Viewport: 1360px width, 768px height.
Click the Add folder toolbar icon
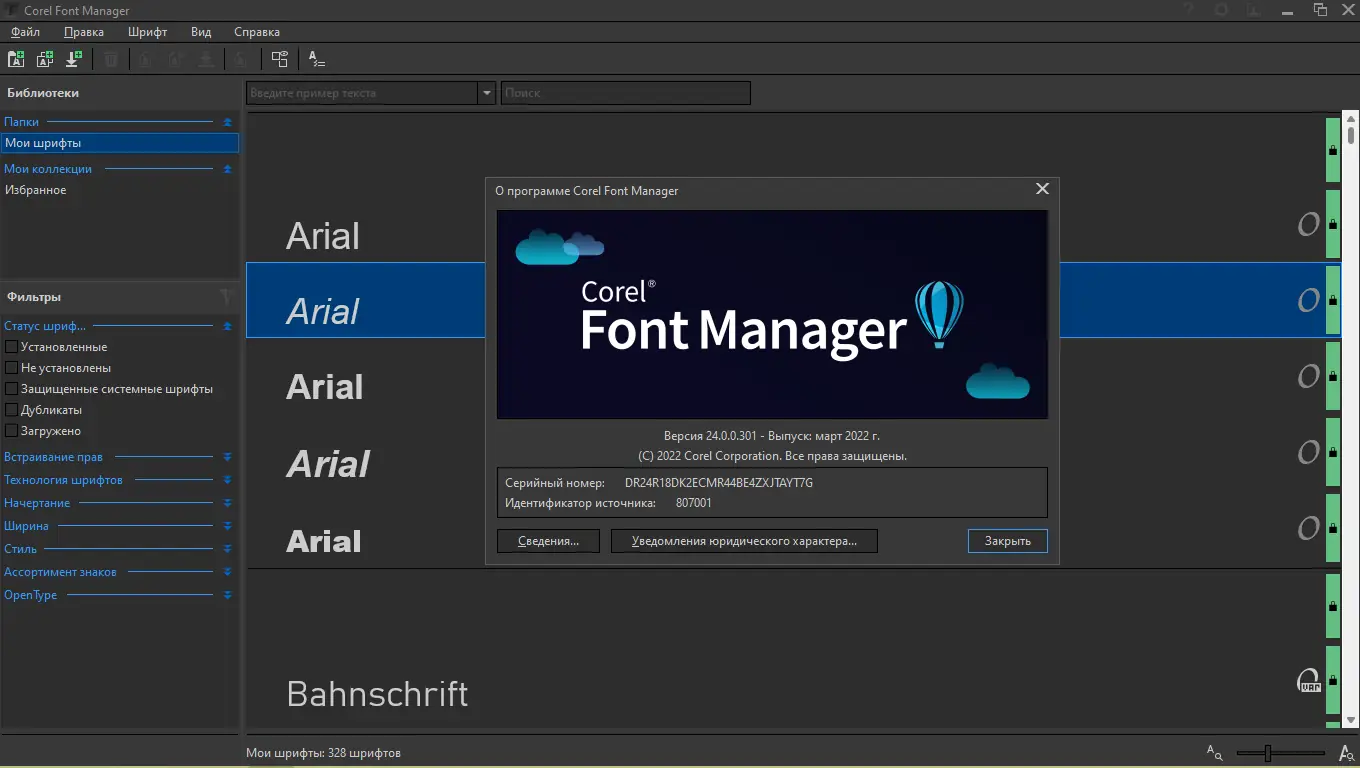point(16,59)
